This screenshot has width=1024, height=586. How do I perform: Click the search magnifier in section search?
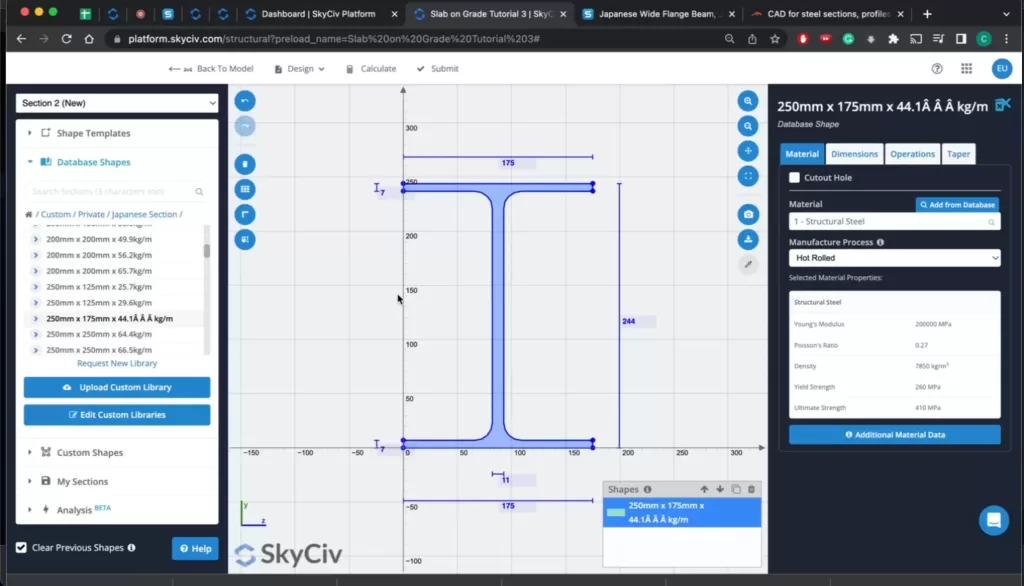point(199,192)
